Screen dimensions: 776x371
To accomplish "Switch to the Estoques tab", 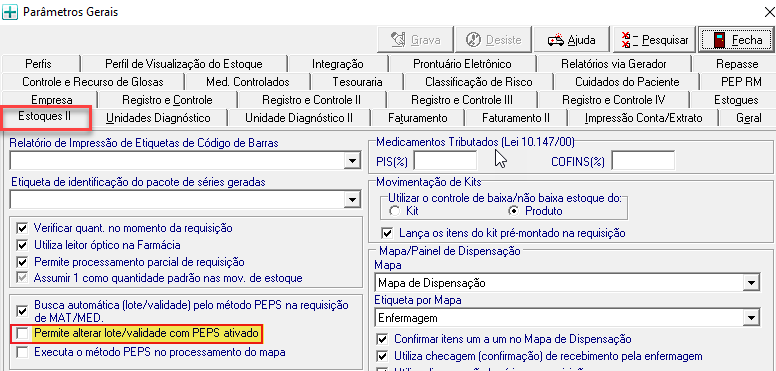I will click(x=736, y=100).
